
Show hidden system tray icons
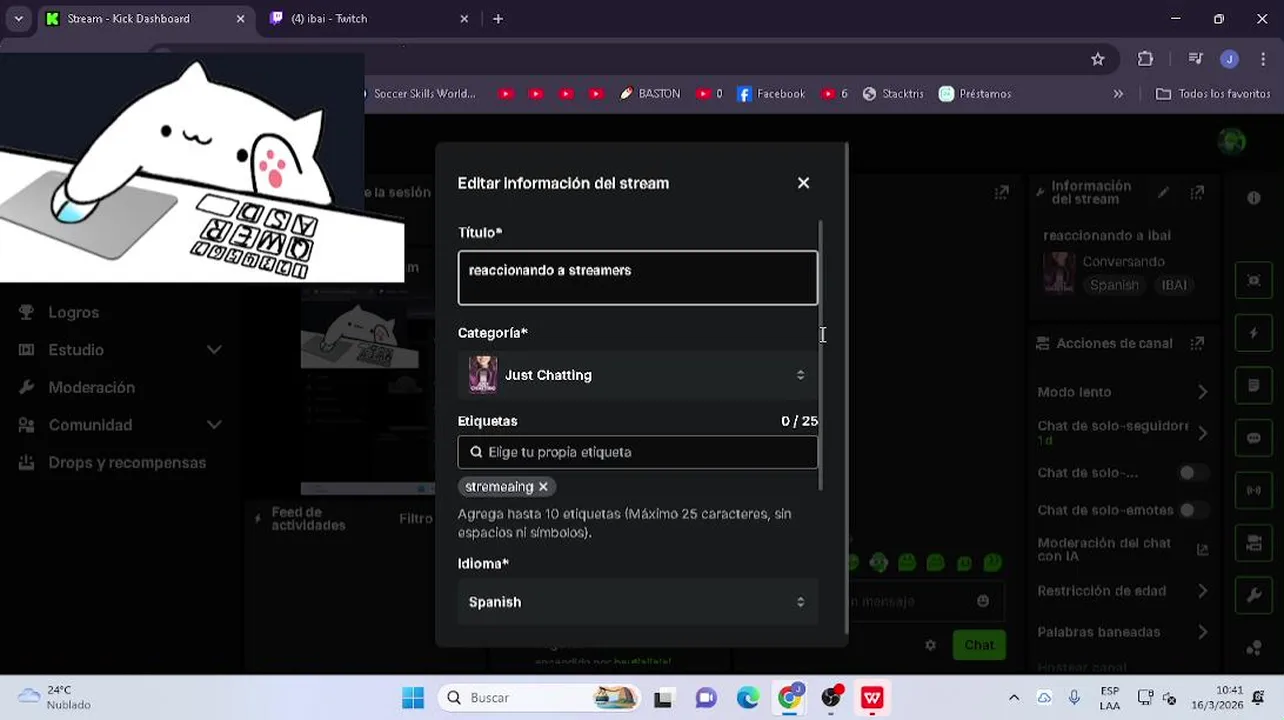tap(1014, 698)
